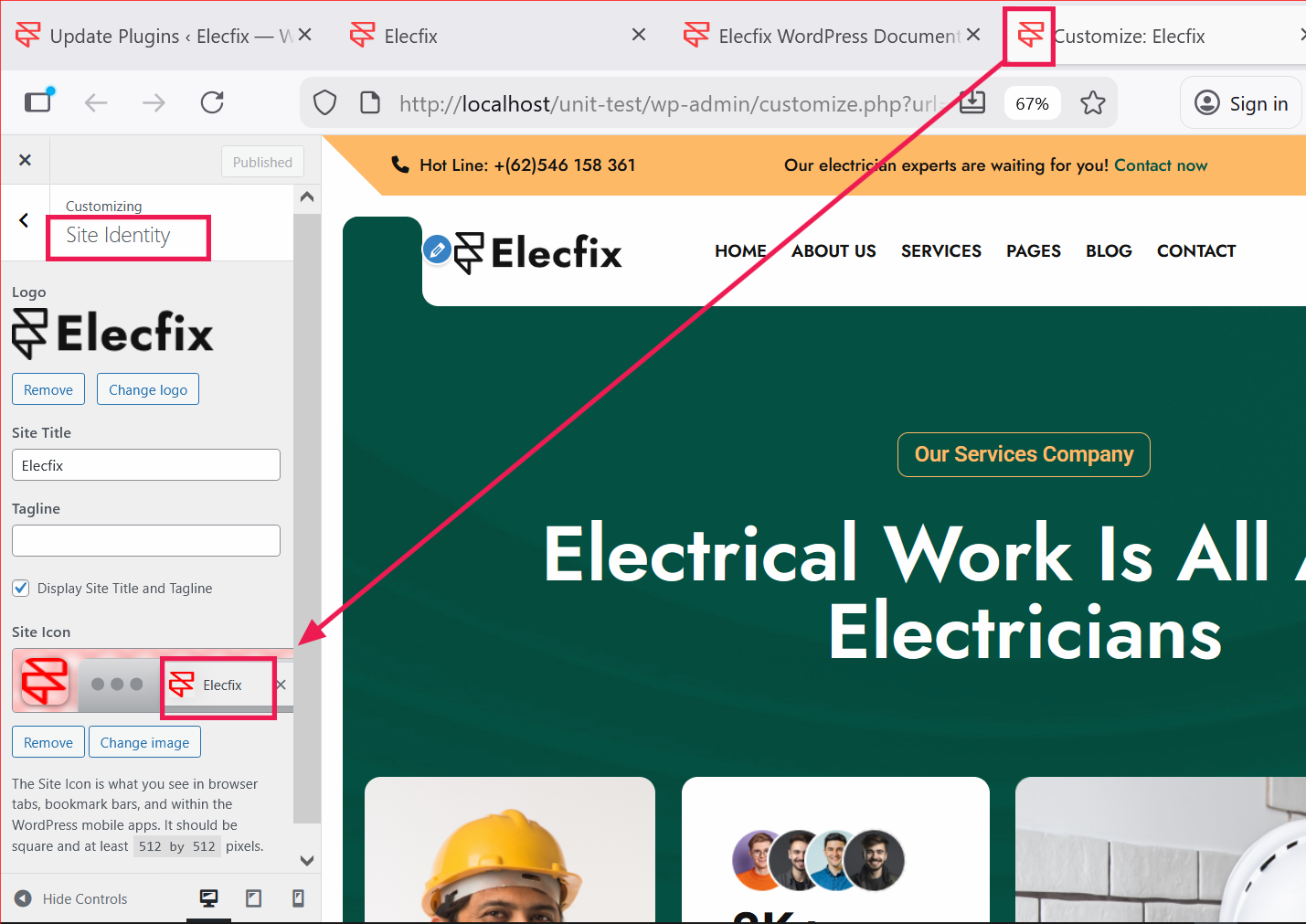Switch to tablet preview device icon
Viewport: 1306px width, 924px height.
[x=254, y=898]
